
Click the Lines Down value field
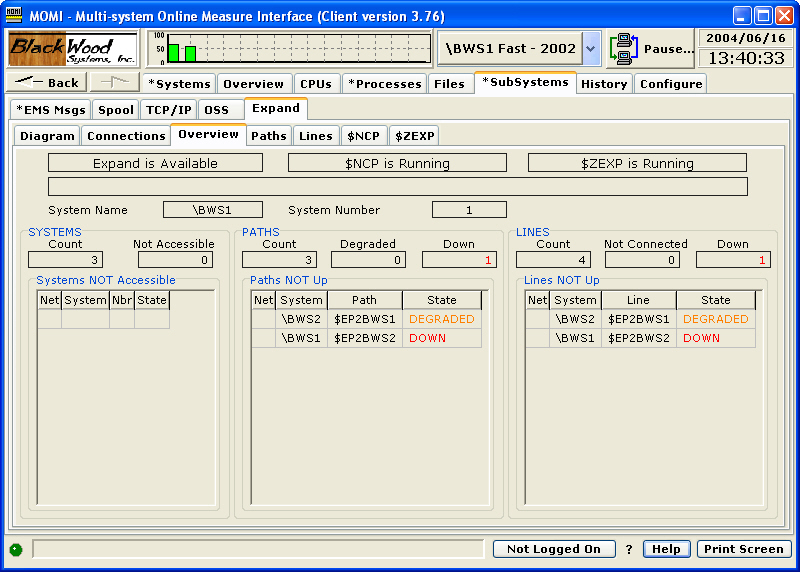pyautogui.click(x=733, y=260)
